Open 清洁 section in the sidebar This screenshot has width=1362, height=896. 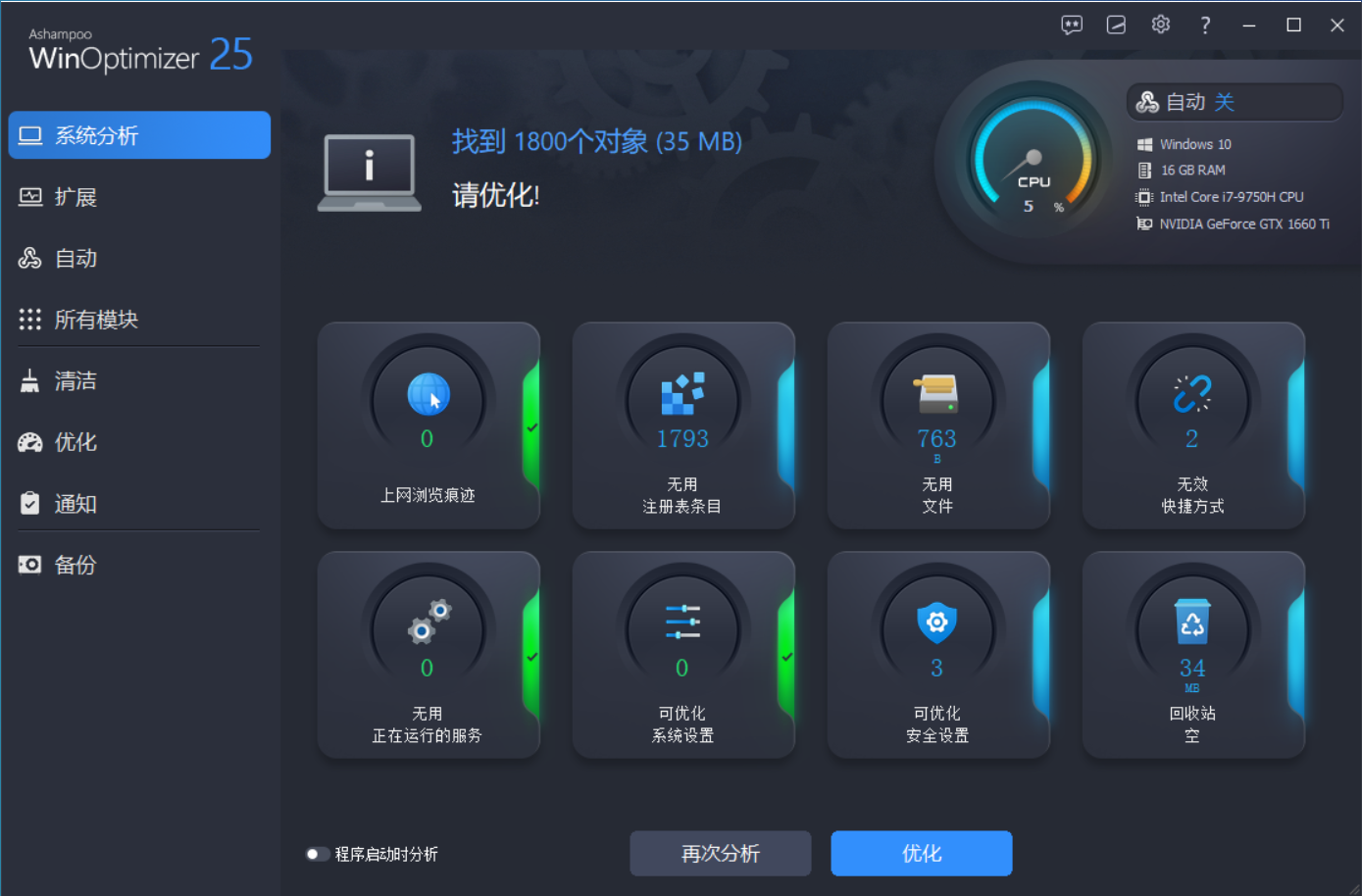(x=139, y=381)
